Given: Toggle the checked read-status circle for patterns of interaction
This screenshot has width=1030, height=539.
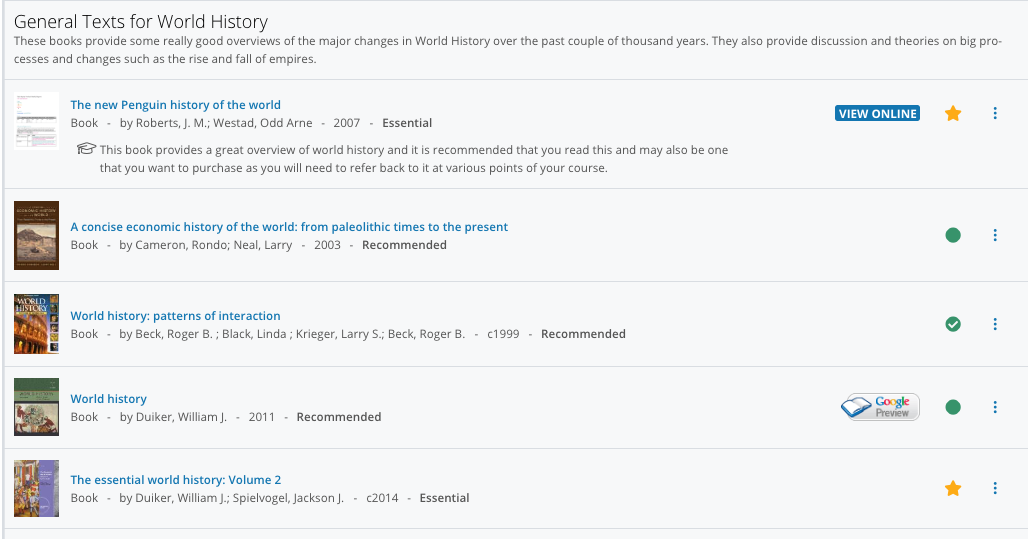Looking at the screenshot, I should (x=952, y=324).
